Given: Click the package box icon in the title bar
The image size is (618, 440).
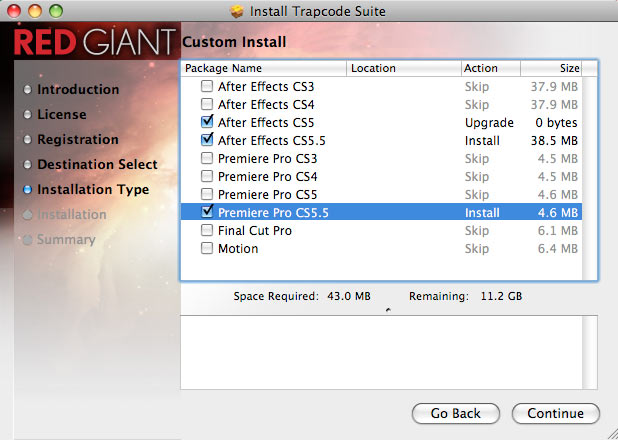Looking at the screenshot, I should click(237, 11).
